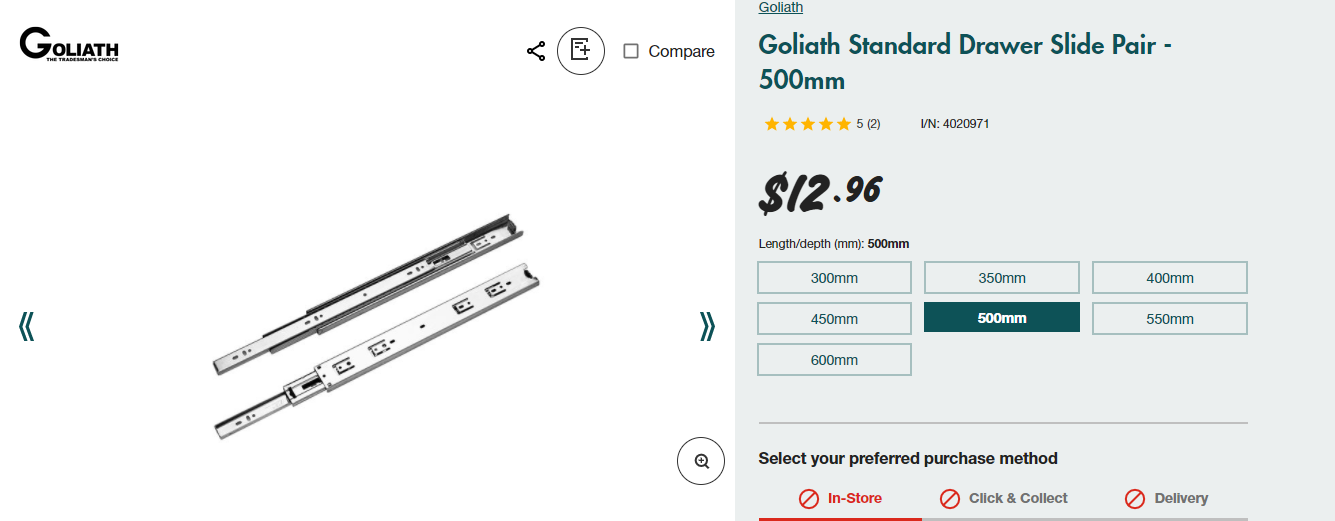
Task: Show next product image
Action: point(707,326)
